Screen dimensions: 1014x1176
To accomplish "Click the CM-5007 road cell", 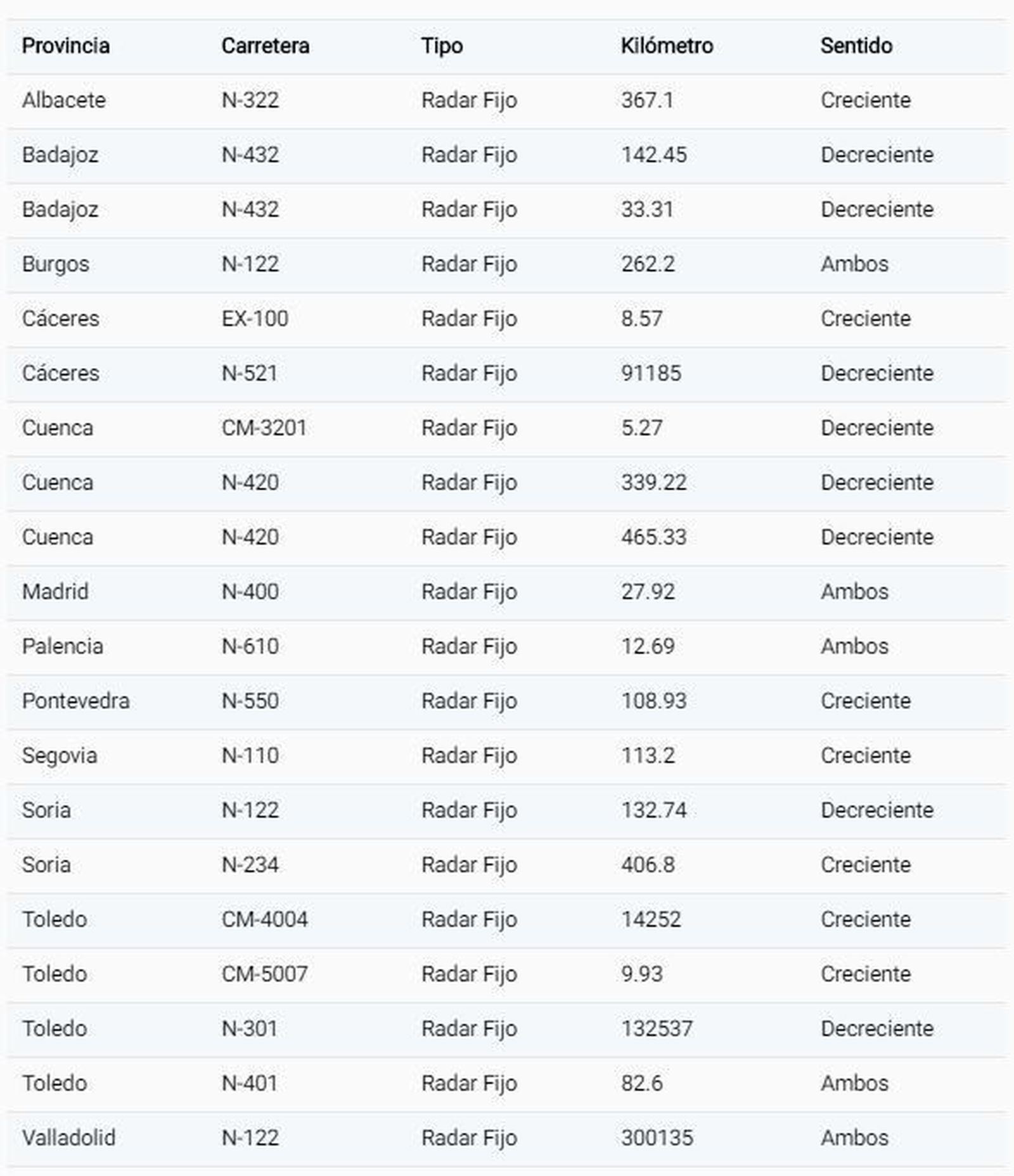I will (x=264, y=973).
